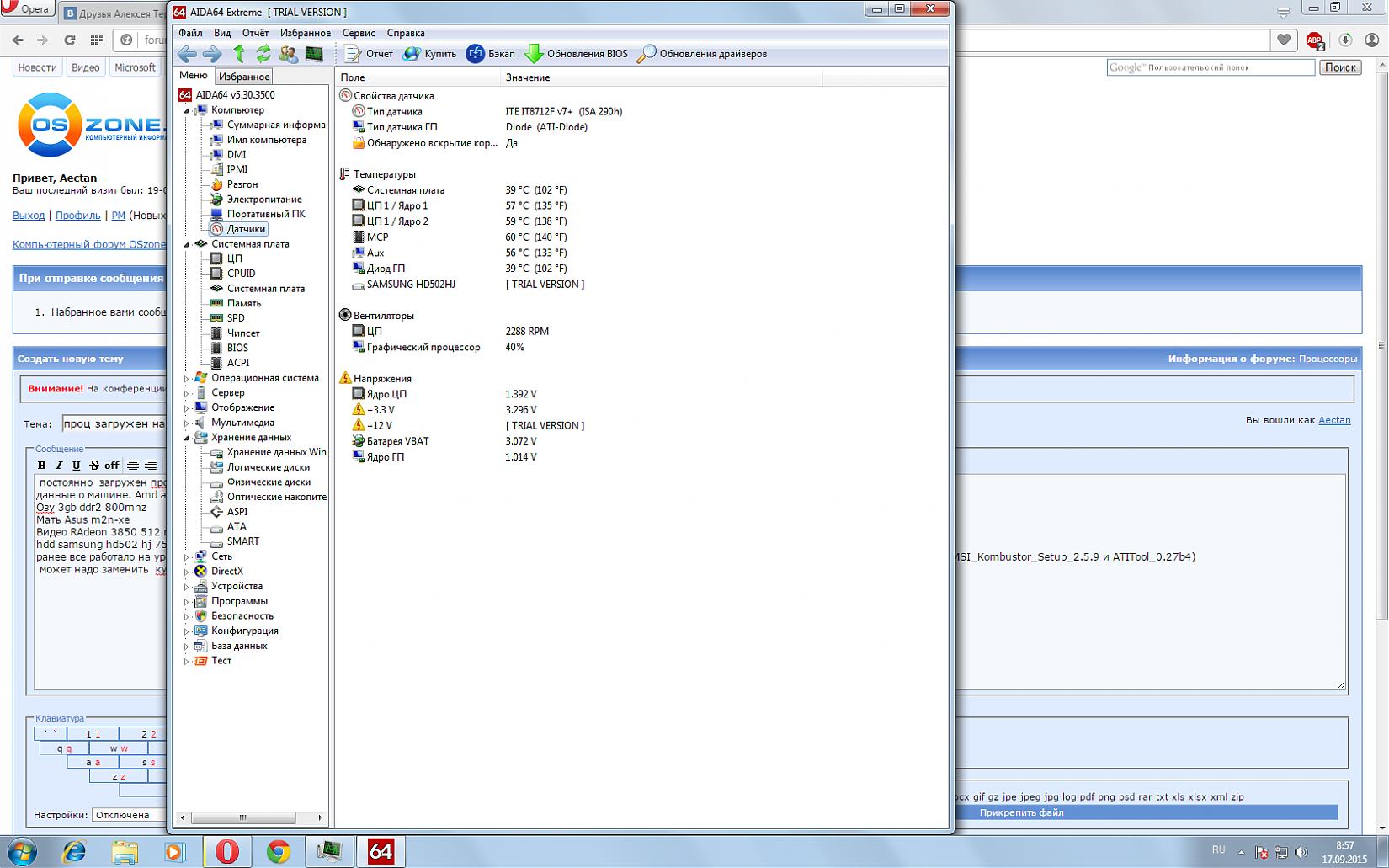Open the BIOS updates (Обновления BIOS) toolbar button
The width and height of the screenshot is (1389, 868).
(577, 54)
